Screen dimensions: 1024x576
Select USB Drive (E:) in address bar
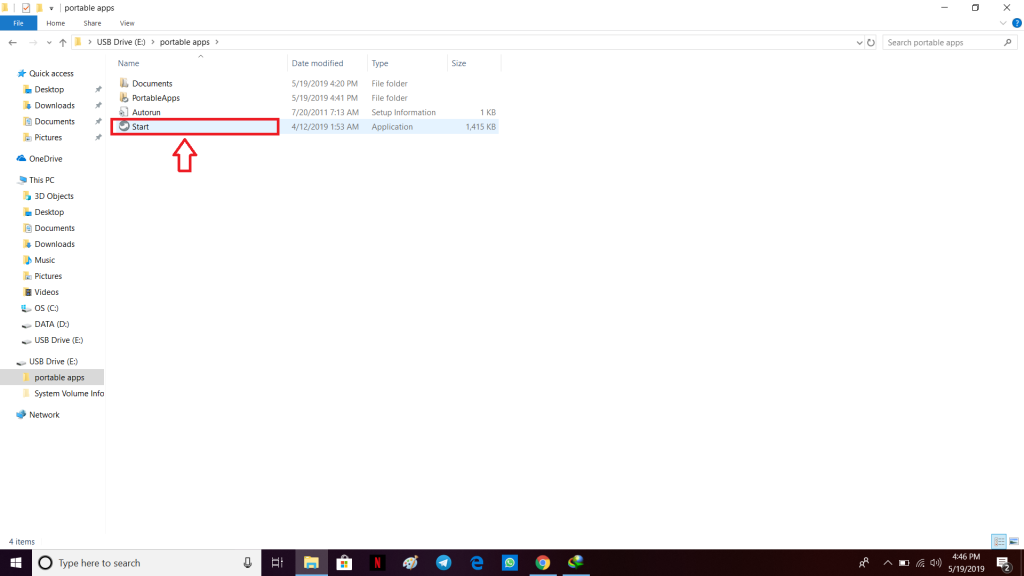121,42
